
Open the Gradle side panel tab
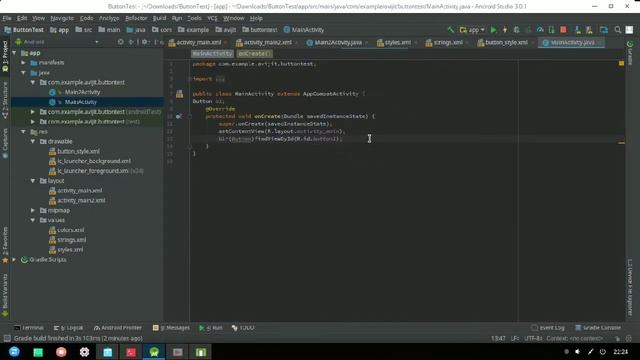(630, 53)
